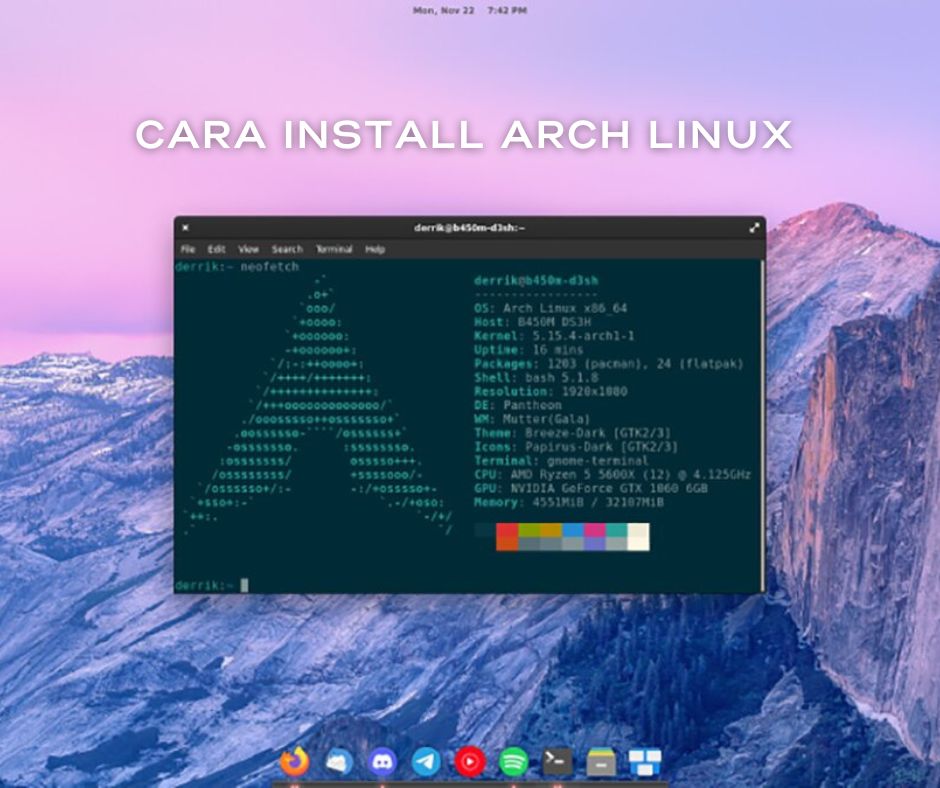Click the neofetch command text

click(270, 266)
